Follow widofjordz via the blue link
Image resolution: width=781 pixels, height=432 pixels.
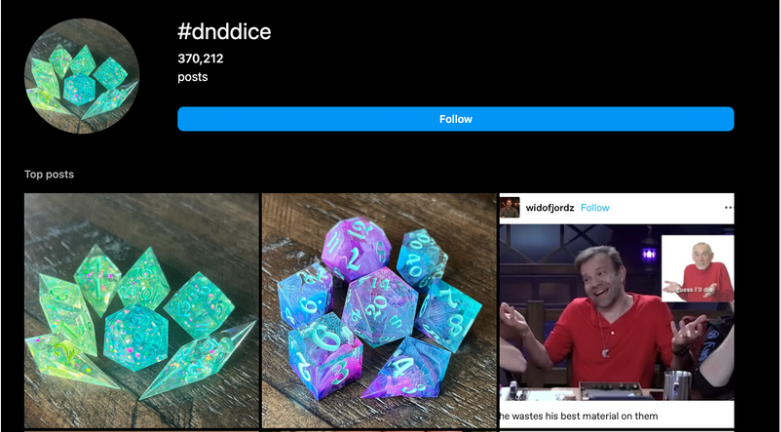tap(595, 208)
